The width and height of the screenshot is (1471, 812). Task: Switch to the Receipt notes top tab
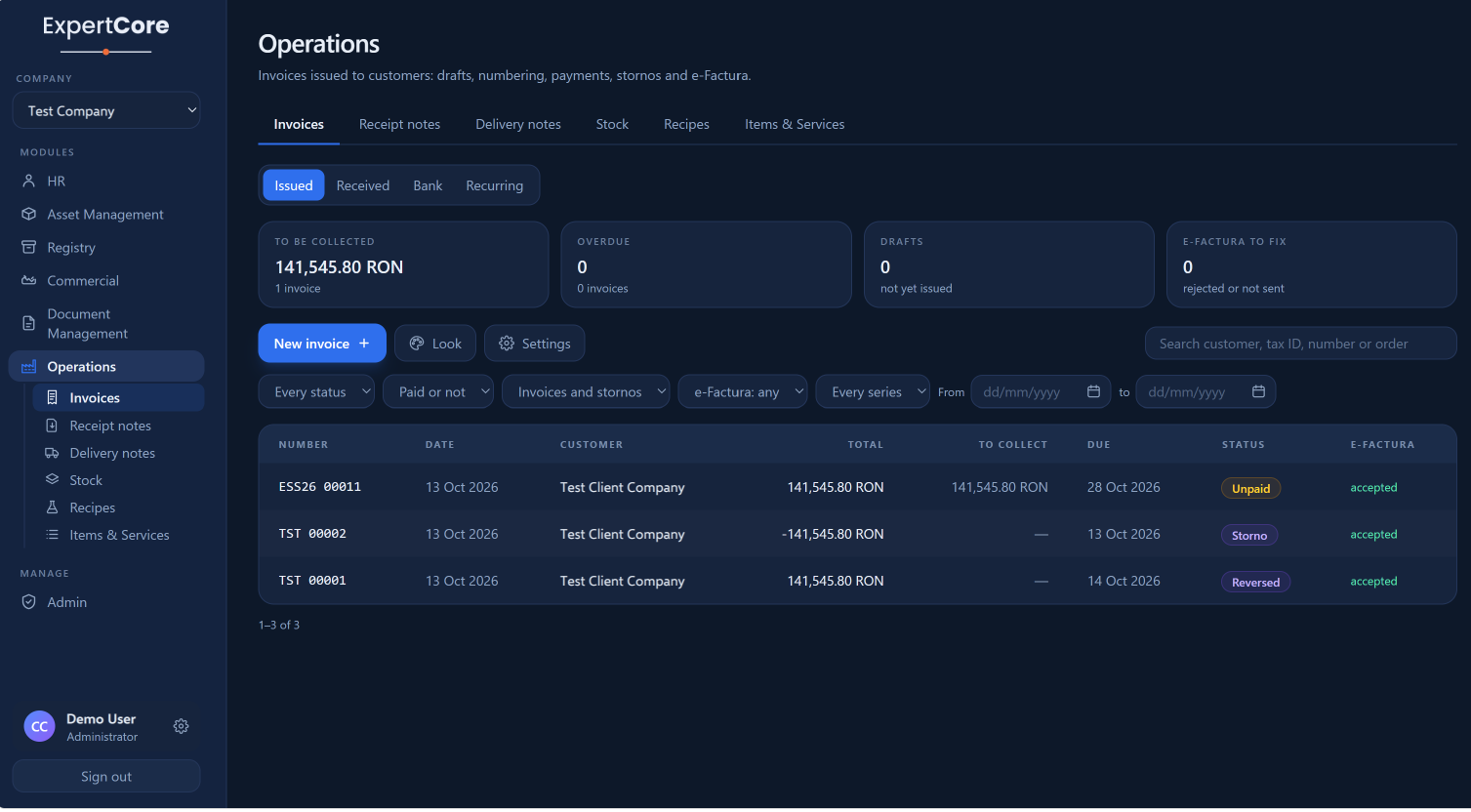(x=399, y=125)
